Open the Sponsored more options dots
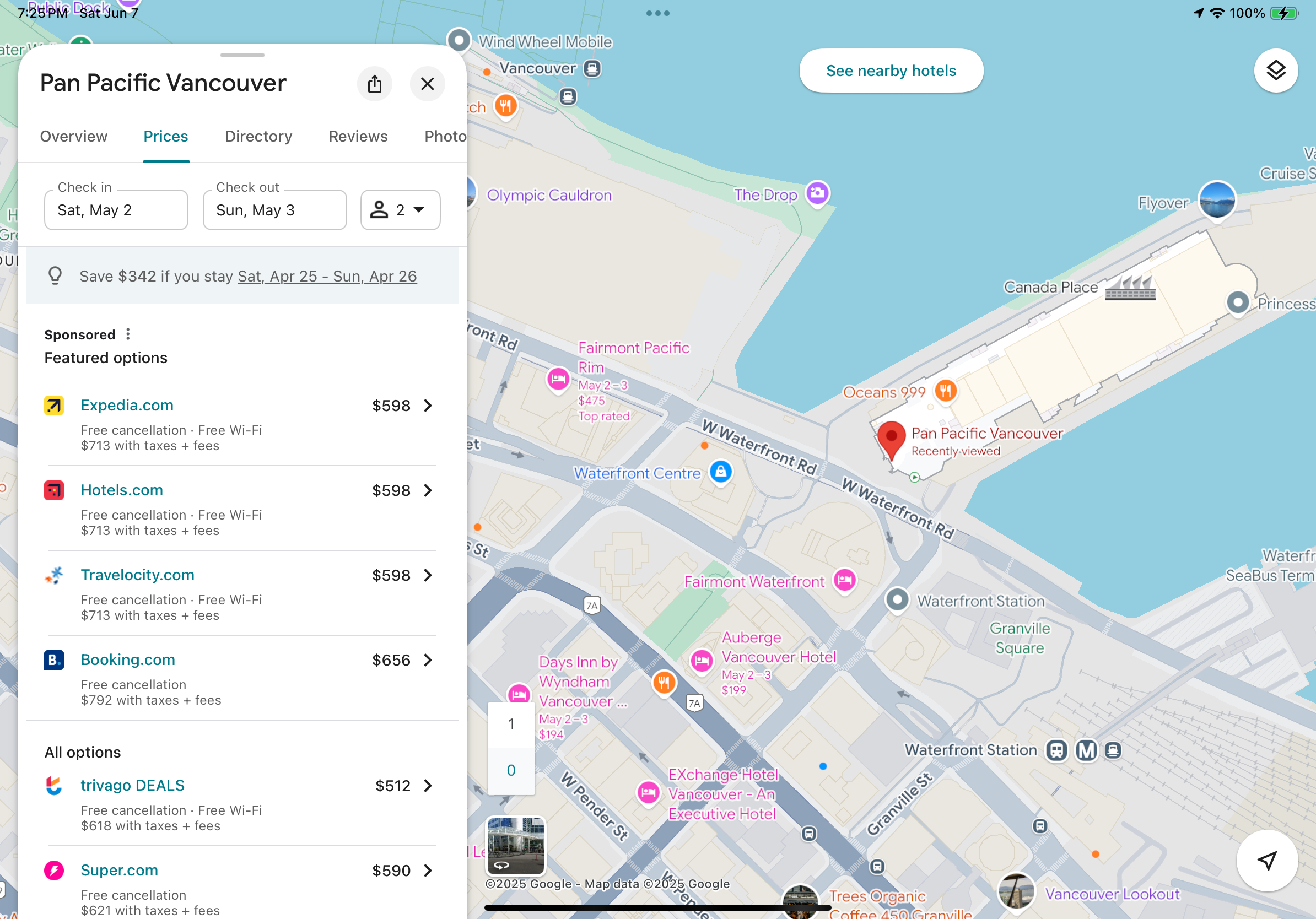Viewport: 1316px width, 919px height. point(128,334)
